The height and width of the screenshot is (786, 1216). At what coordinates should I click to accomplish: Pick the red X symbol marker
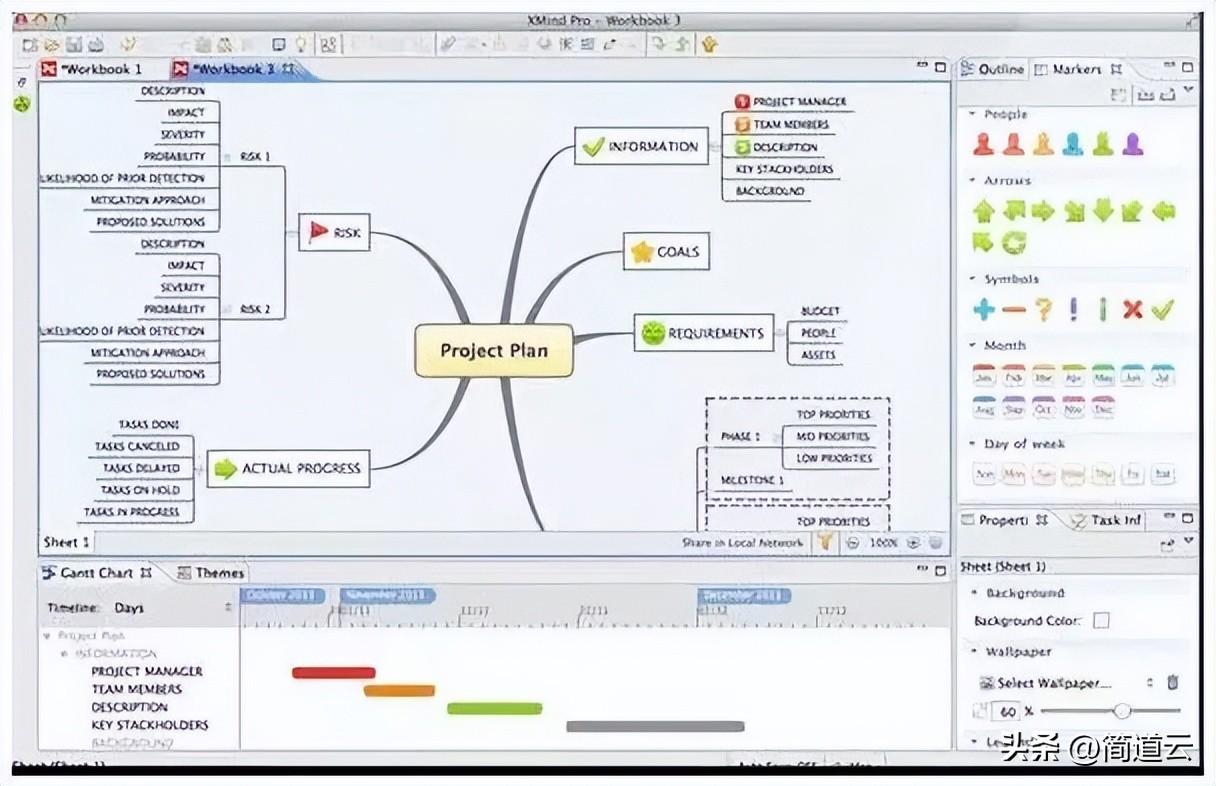point(1132,310)
